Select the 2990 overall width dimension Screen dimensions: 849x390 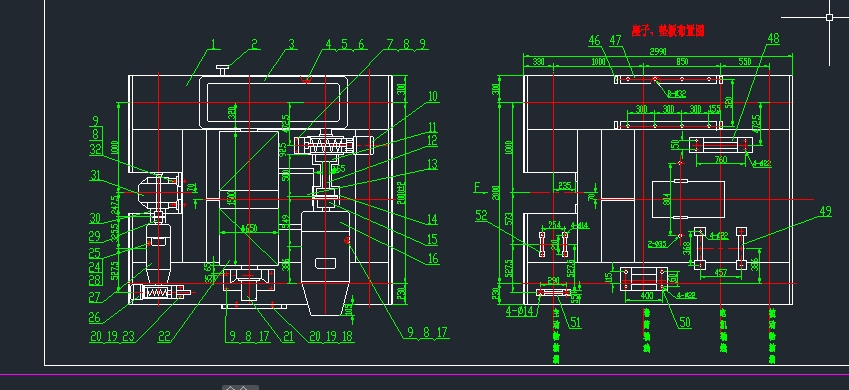(x=658, y=52)
